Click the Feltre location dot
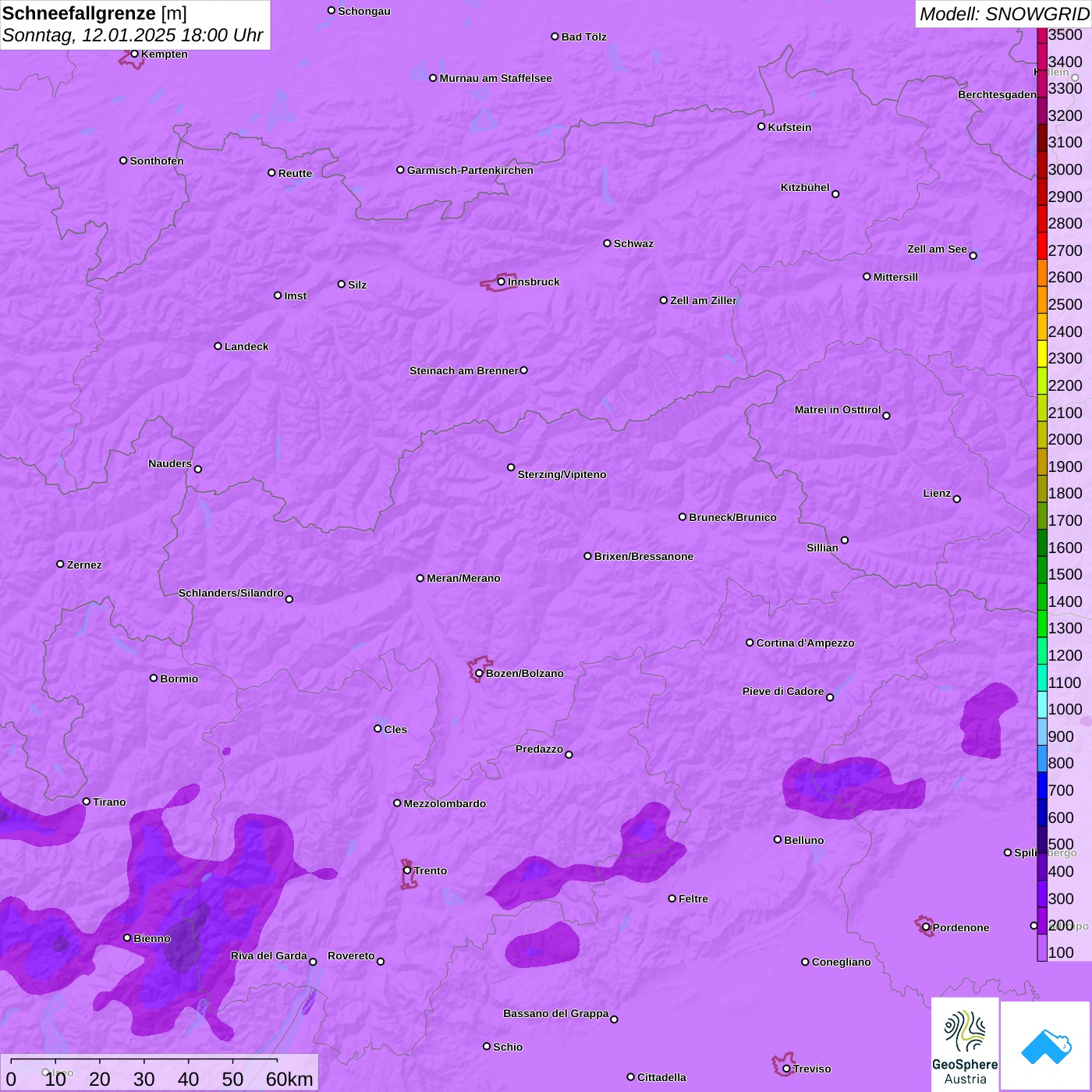 pos(672,899)
